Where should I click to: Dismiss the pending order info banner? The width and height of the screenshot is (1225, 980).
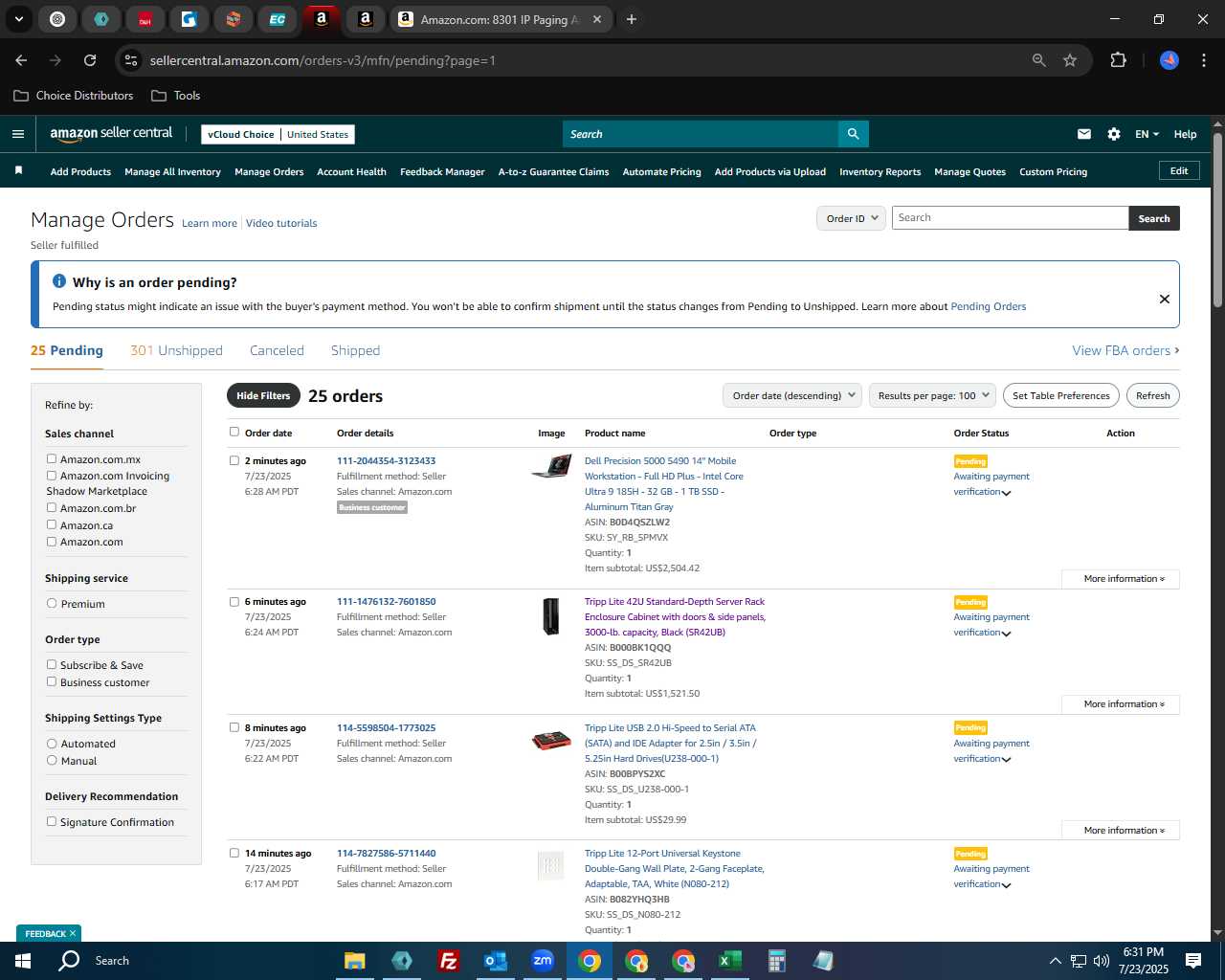(x=1165, y=299)
